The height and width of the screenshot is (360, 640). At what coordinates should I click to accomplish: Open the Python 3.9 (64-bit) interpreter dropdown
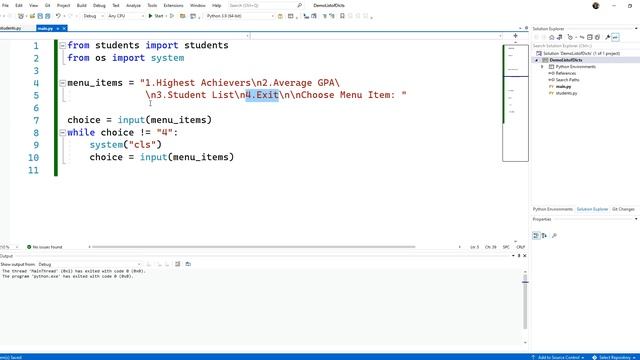coord(240,16)
